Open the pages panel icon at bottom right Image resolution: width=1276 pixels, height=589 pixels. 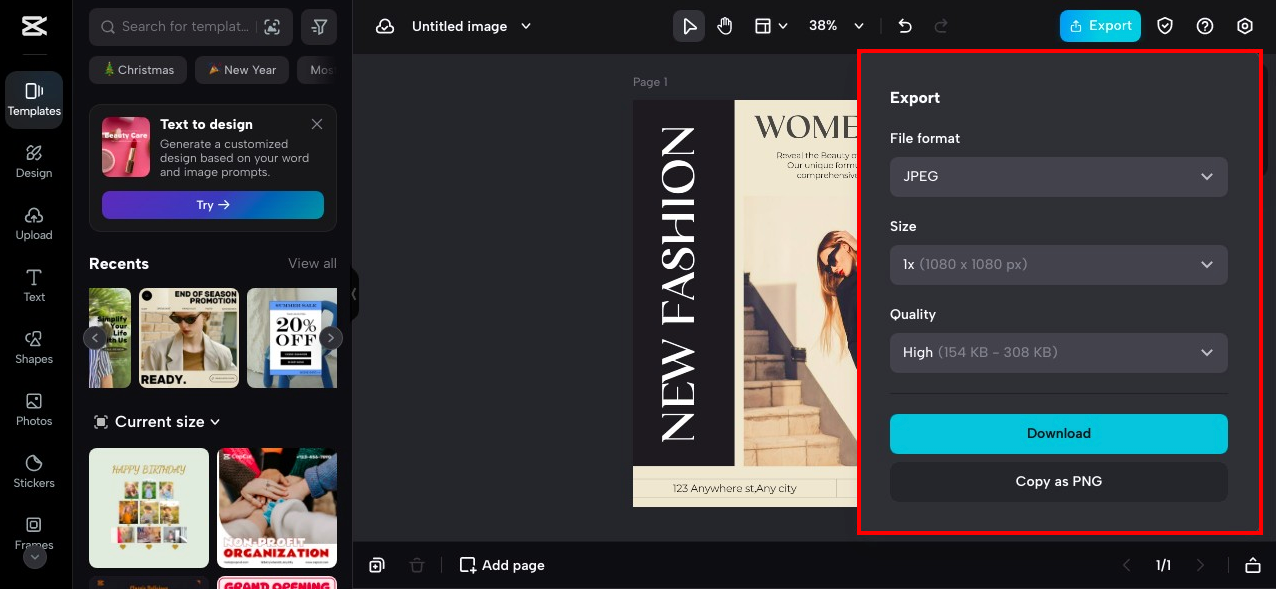coord(1252,565)
